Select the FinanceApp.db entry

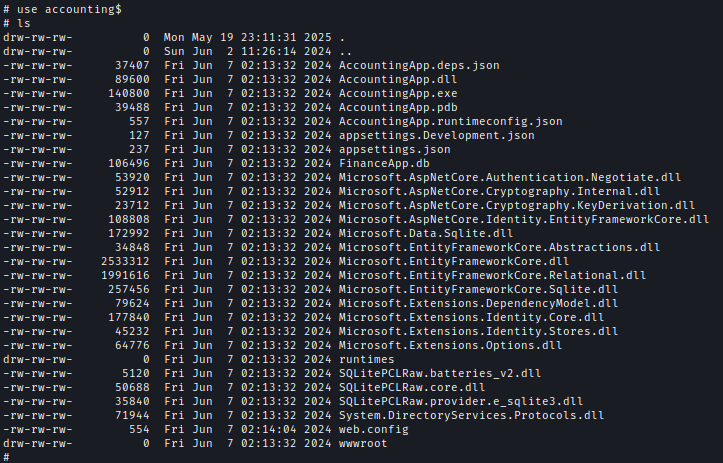[x=384, y=163]
